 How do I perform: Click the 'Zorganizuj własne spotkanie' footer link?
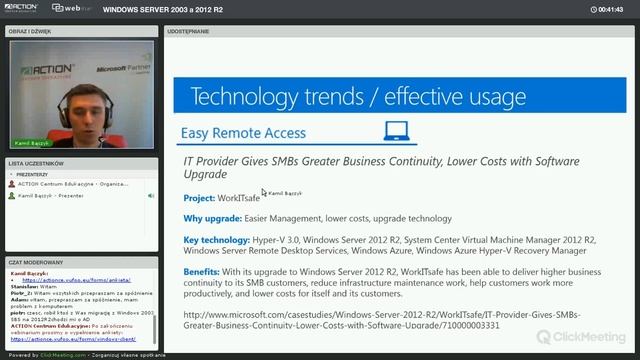coord(129,355)
